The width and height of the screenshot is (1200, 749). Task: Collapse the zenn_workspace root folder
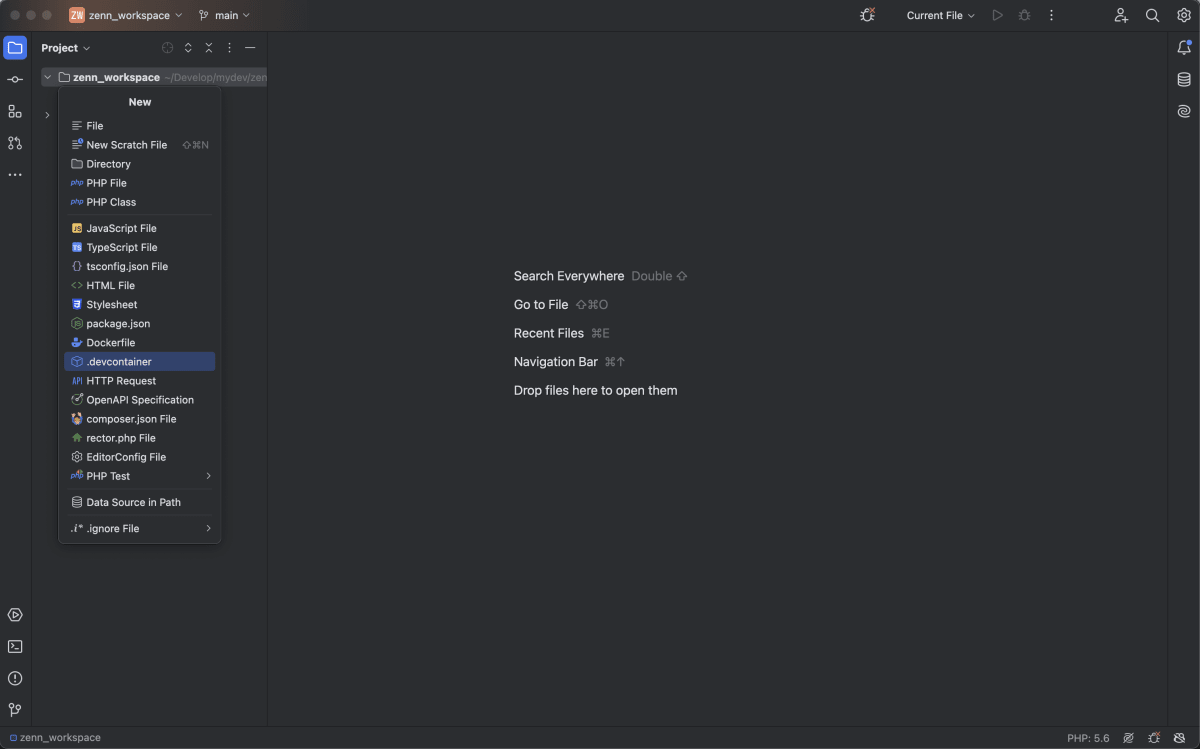[47, 77]
